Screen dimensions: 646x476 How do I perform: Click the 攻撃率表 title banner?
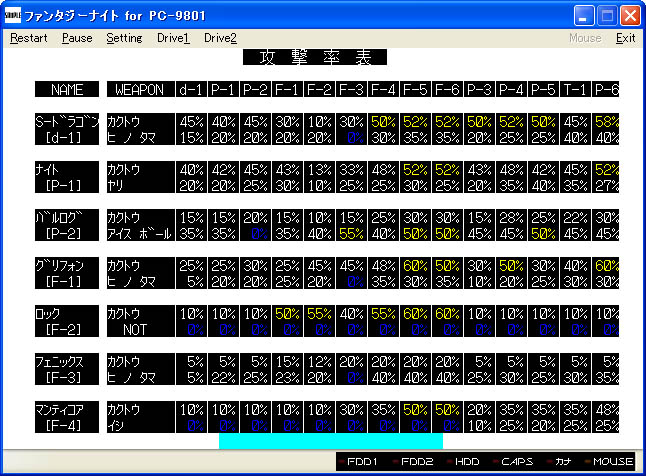[315, 57]
